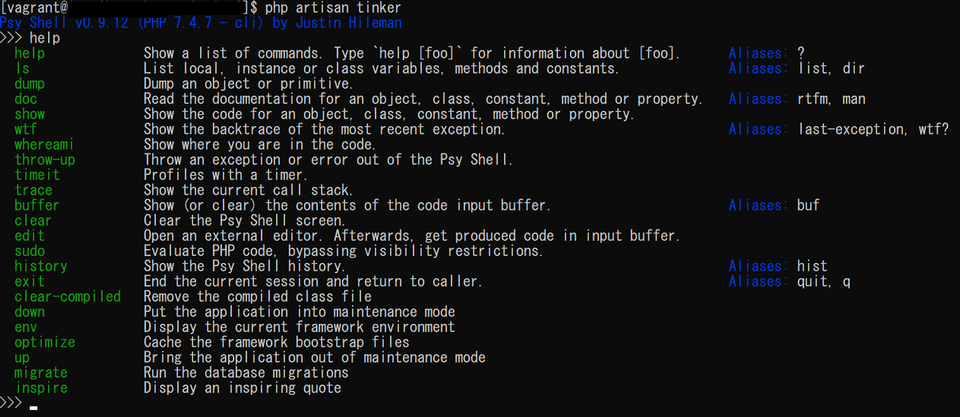Click the 'history' command in the list

tap(41, 266)
